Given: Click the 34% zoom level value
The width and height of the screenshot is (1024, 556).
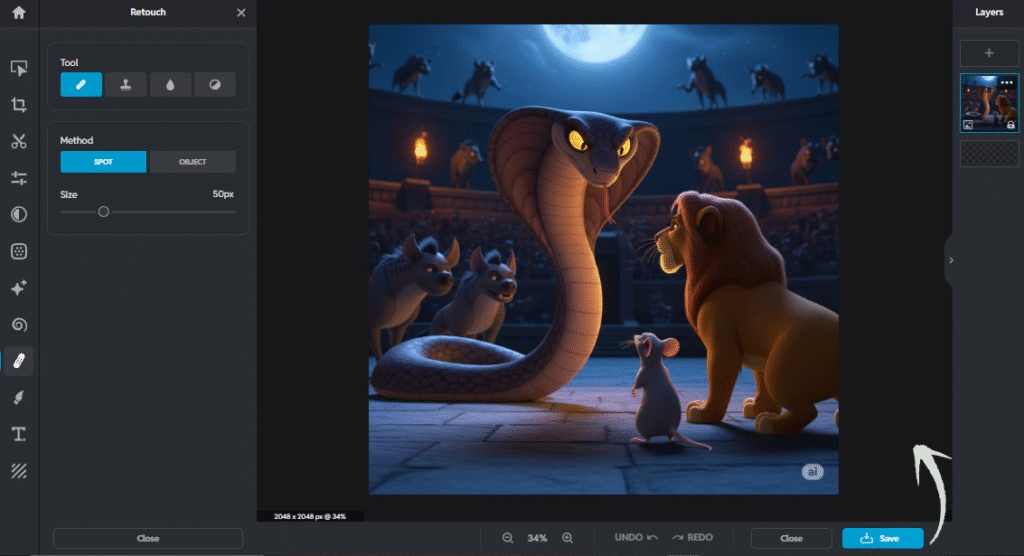Looking at the screenshot, I should point(537,538).
